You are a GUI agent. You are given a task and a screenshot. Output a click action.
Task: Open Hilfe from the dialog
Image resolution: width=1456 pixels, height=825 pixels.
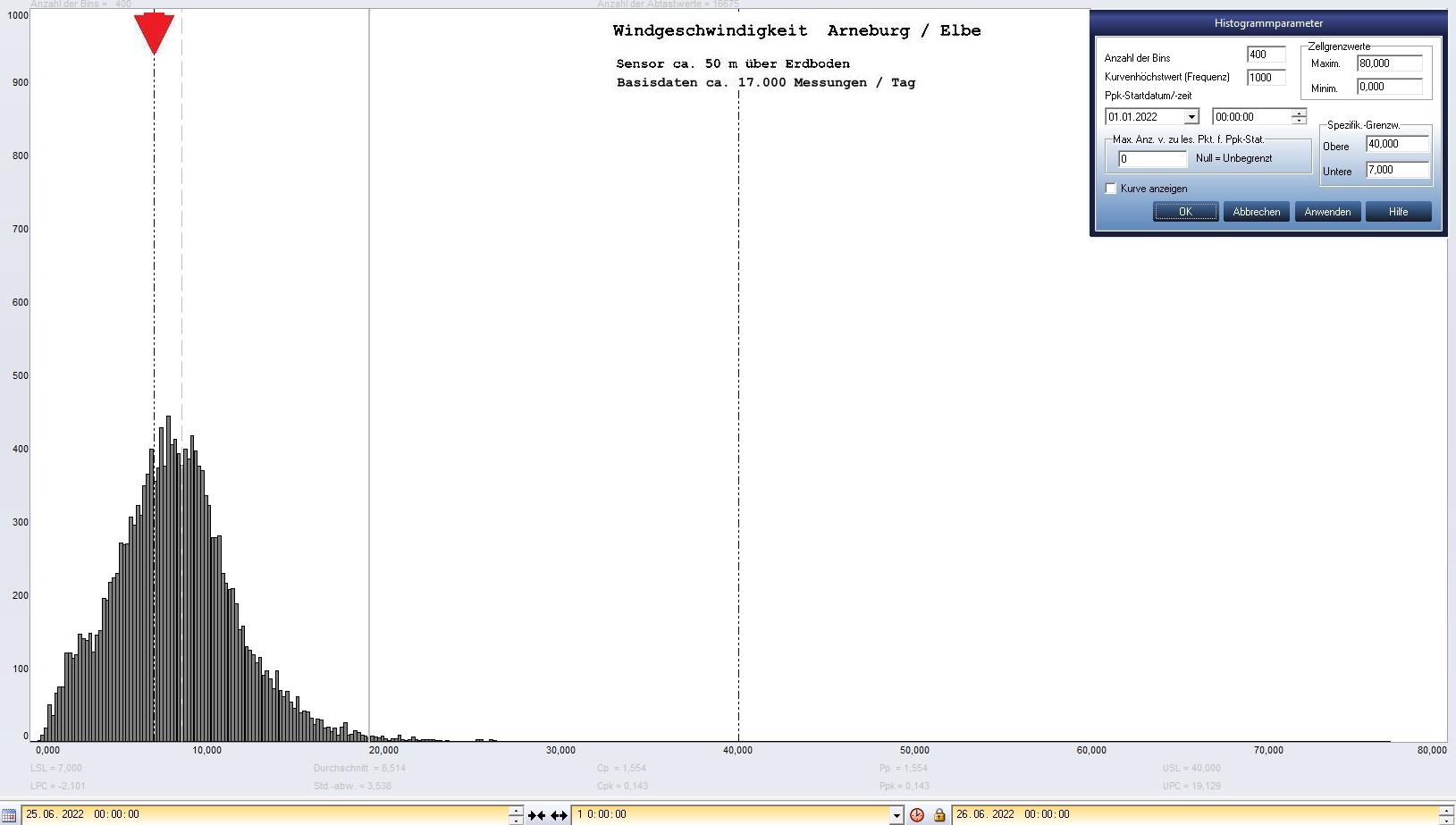pyautogui.click(x=1398, y=212)
